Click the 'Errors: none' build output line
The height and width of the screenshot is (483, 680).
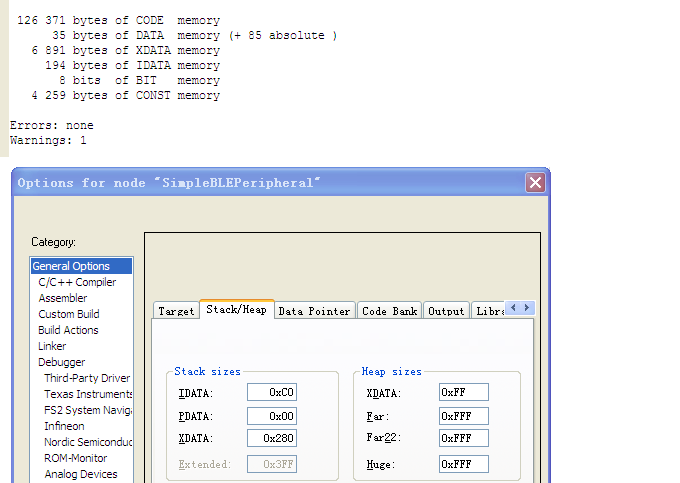(52, 125)
